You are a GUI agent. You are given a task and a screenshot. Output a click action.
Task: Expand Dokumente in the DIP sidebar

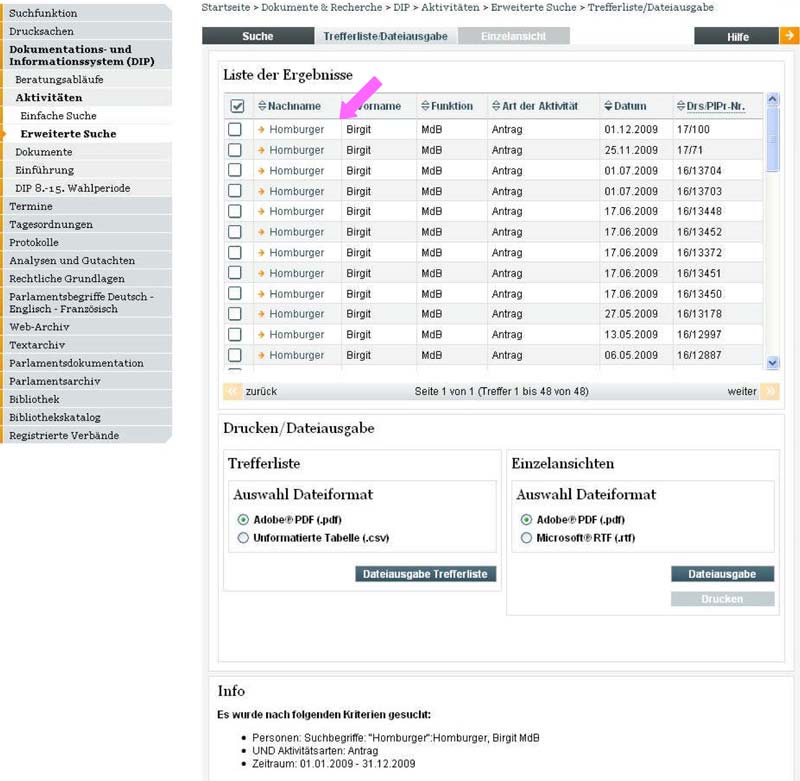(x=44, y=152)
